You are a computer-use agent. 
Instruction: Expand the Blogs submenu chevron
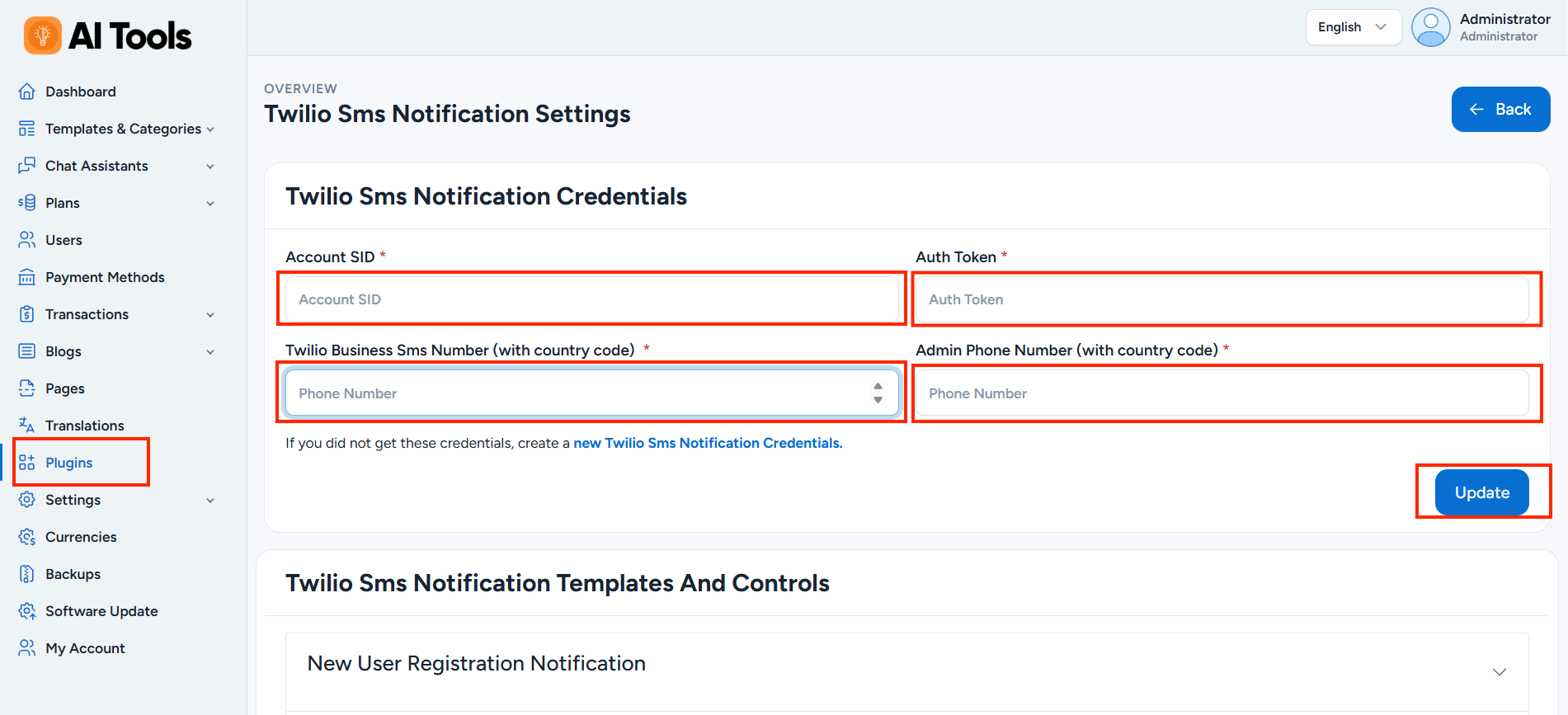[210, 352]
